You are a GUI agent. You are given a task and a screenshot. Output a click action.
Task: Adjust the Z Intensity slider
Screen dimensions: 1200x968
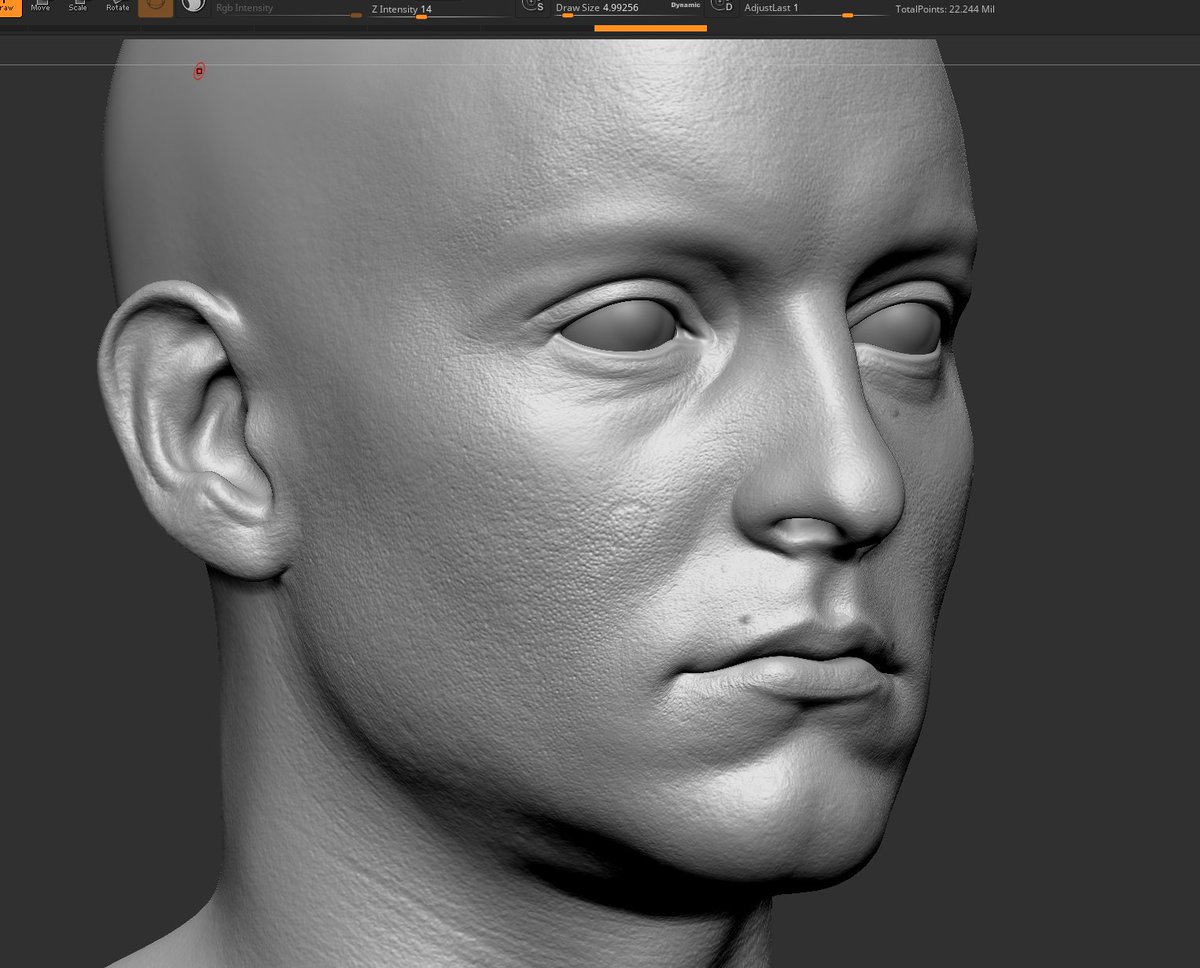click(438, 10)
